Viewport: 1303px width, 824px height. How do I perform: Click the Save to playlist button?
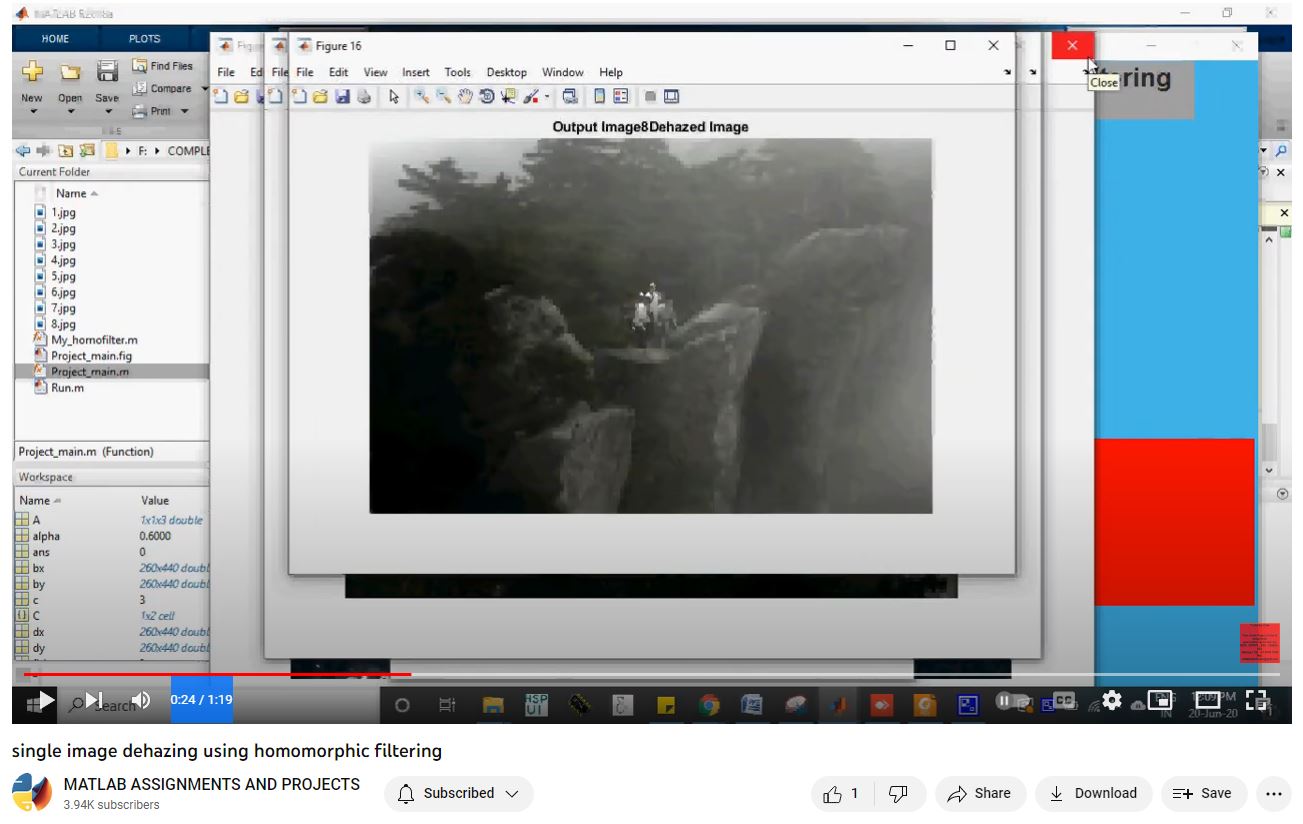(x=1204, y=793)
